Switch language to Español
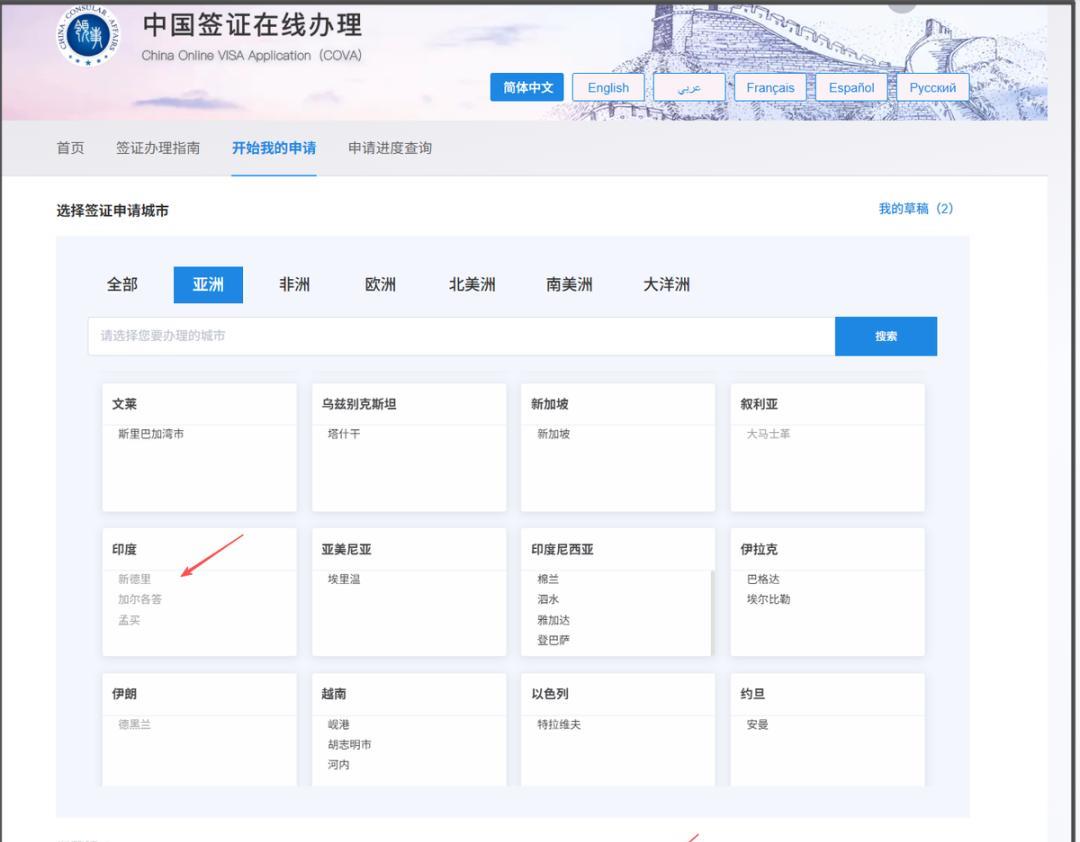This screenshot has height=842, width=1080. pos(851,88)
